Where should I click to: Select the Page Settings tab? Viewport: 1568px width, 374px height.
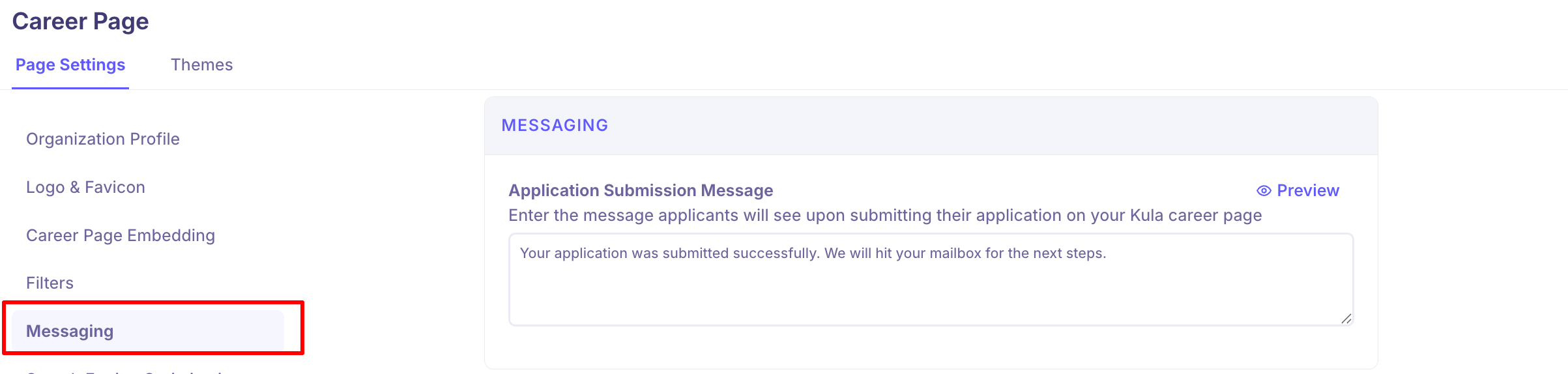coord(70,65)
